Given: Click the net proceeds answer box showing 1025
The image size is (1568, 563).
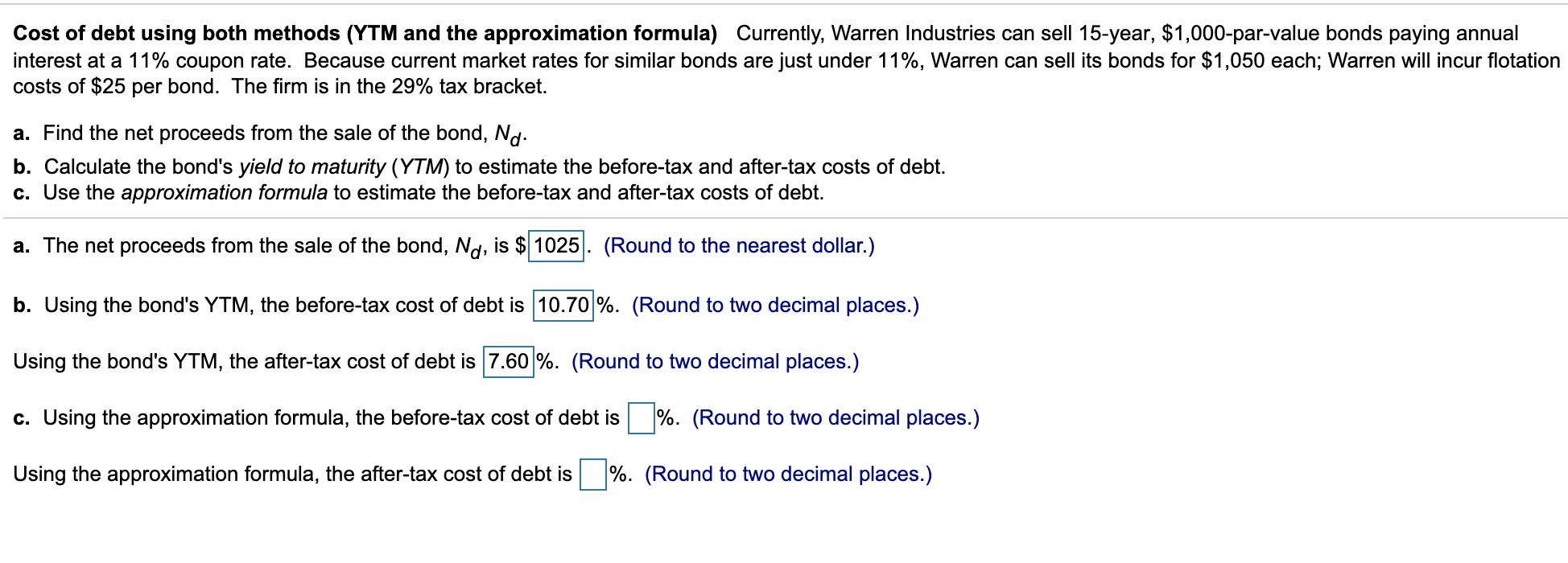Looking at the screenshot, I should [x=555, y=246].
